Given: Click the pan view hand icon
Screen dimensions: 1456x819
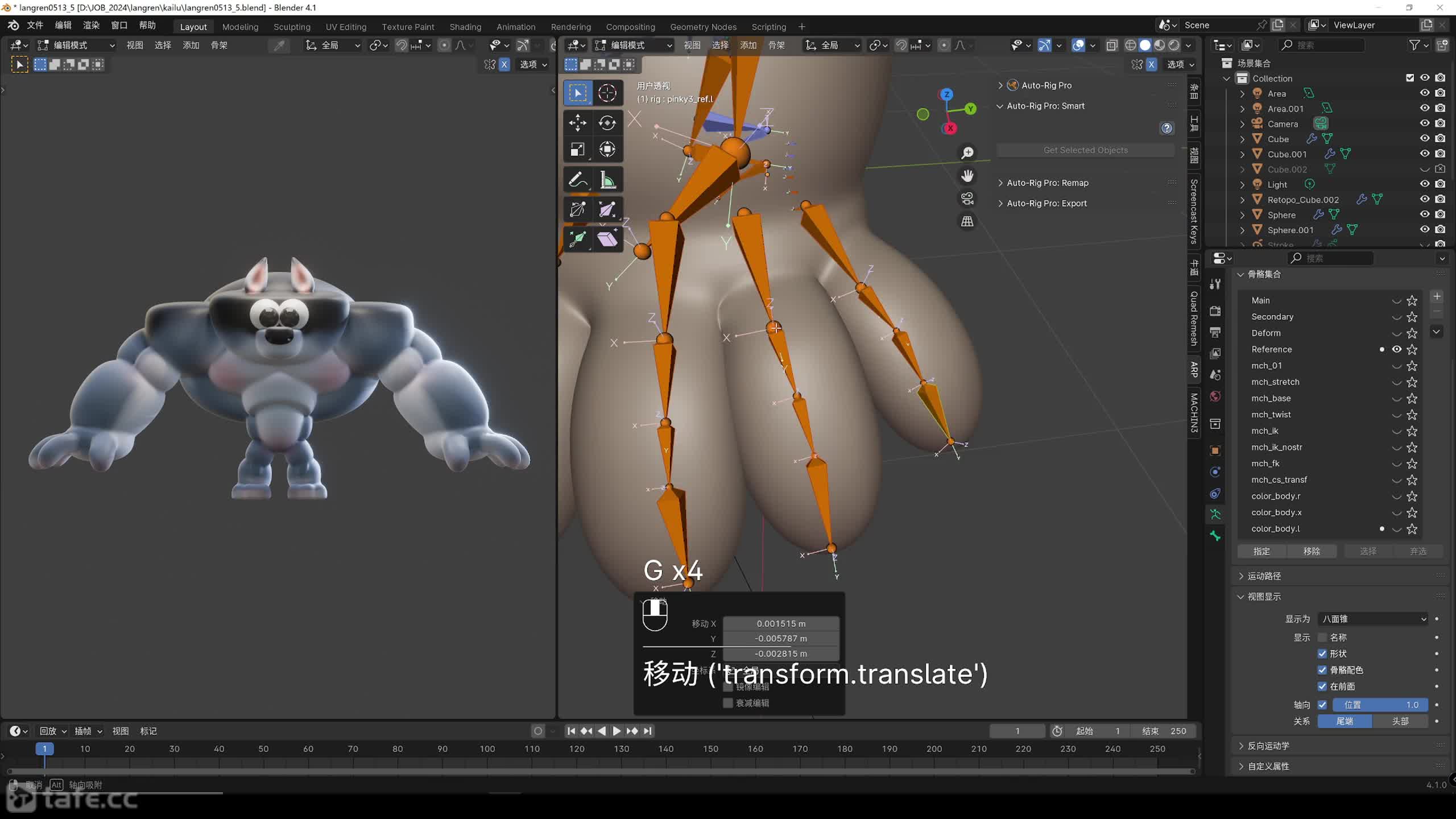Looking at the screenshot, I should [x=967, y=176].
